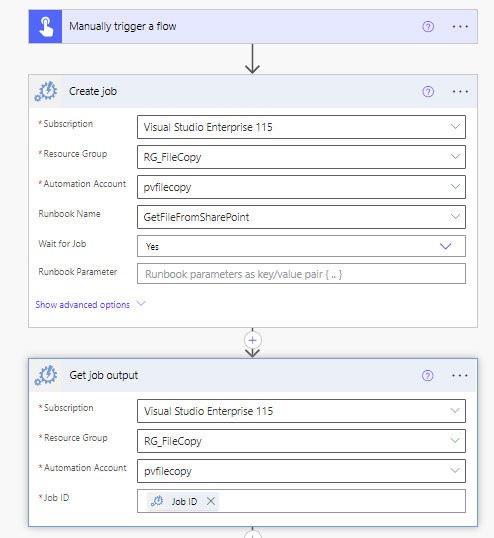This screenshot has height=538, width=494.
Task: Open help for Get job output step
Action: 427,375
